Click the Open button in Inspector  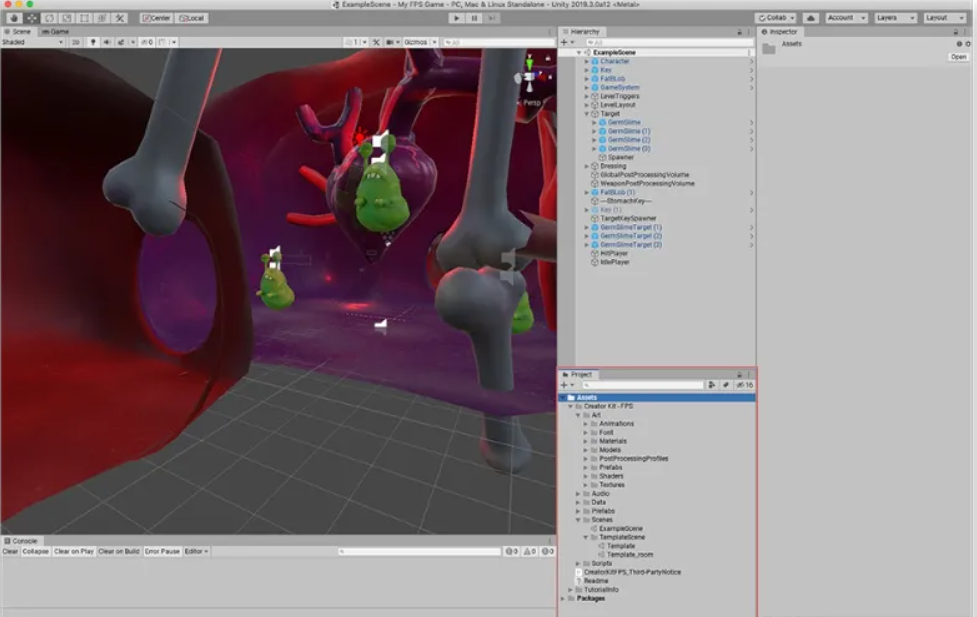pos(958,57)
